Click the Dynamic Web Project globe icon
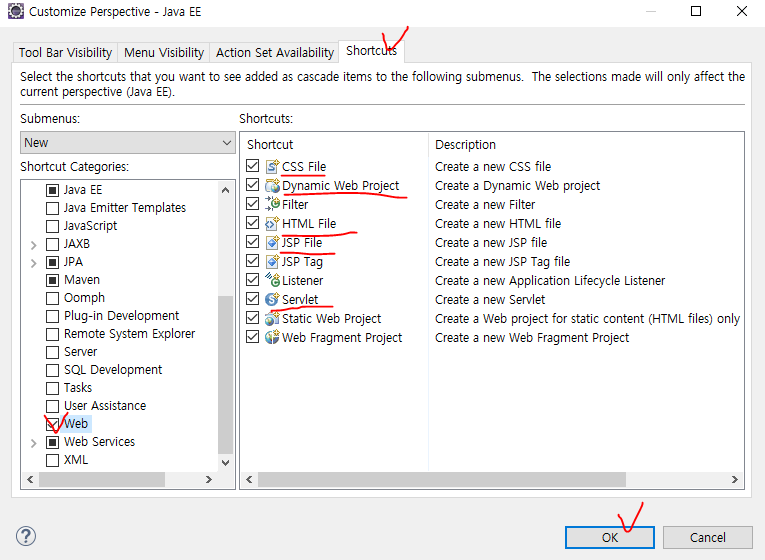This screenshot has height=560, width=765. 272,185
